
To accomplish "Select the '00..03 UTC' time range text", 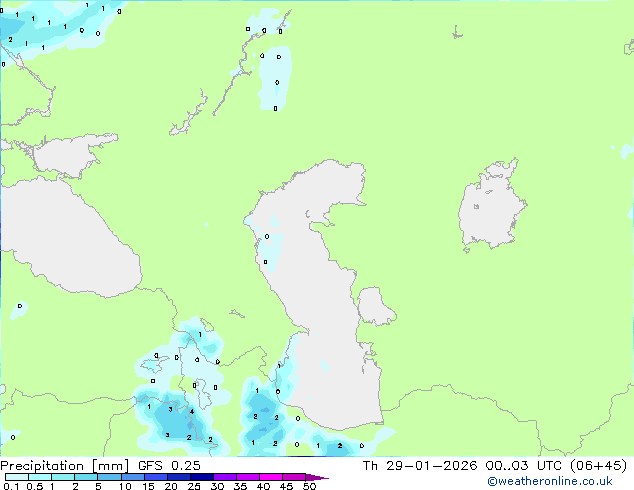I will tap(524, 466).
